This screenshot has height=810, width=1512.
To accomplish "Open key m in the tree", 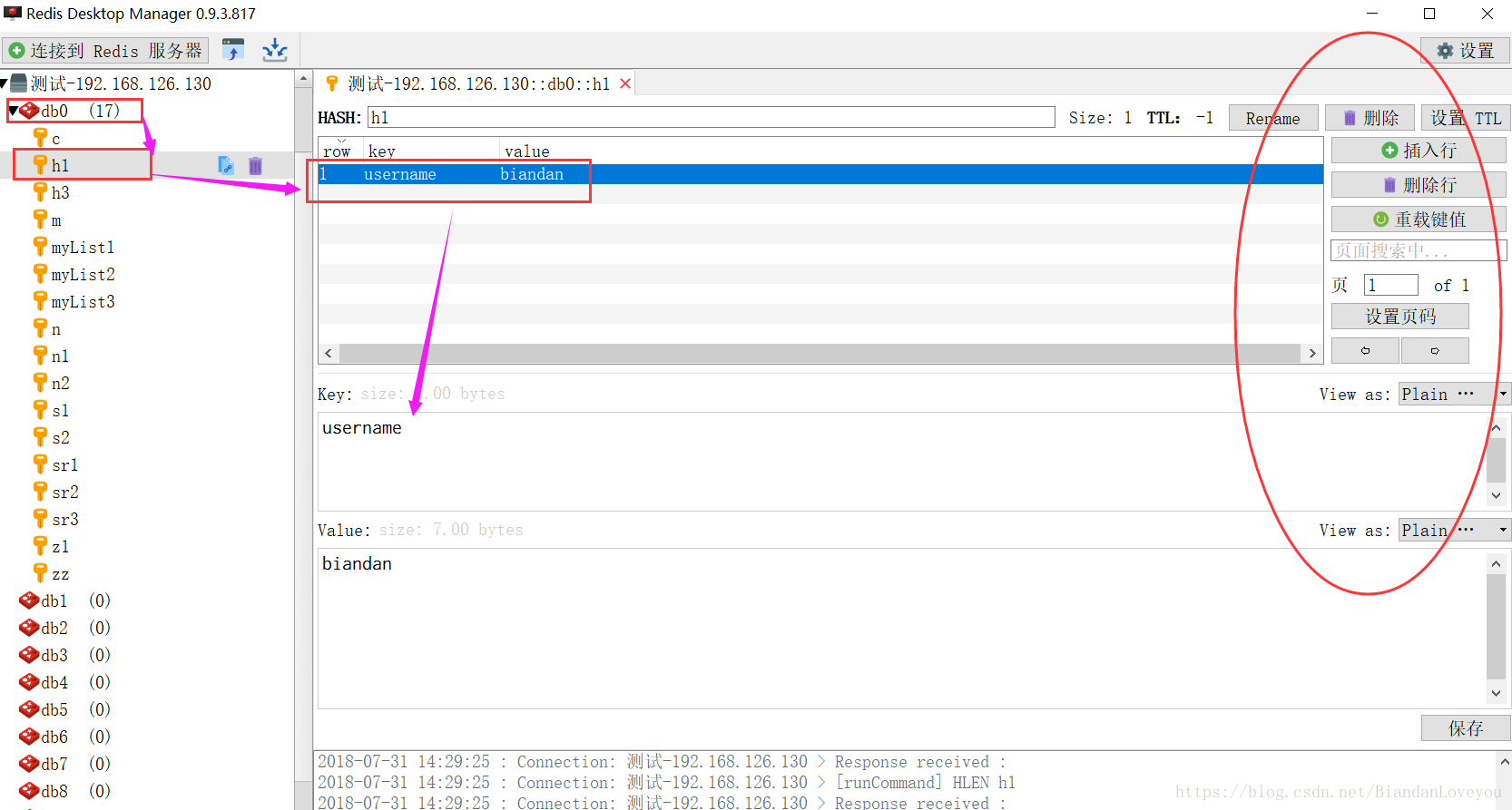I will (x=56, y=220).
